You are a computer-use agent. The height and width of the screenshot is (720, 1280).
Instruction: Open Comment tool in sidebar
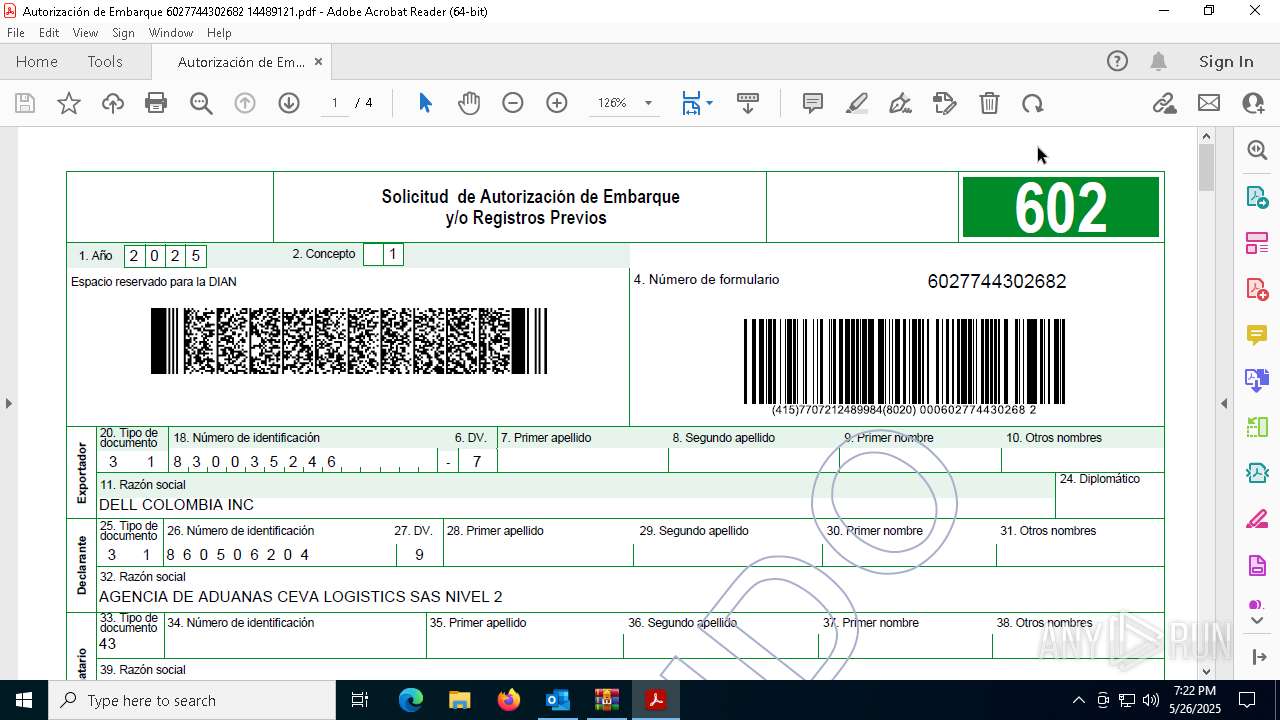tap(1257, 334)
